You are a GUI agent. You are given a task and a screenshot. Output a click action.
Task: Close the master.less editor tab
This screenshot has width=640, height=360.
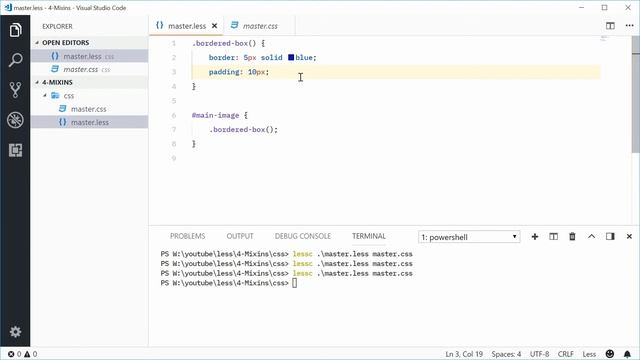point(214,26)
